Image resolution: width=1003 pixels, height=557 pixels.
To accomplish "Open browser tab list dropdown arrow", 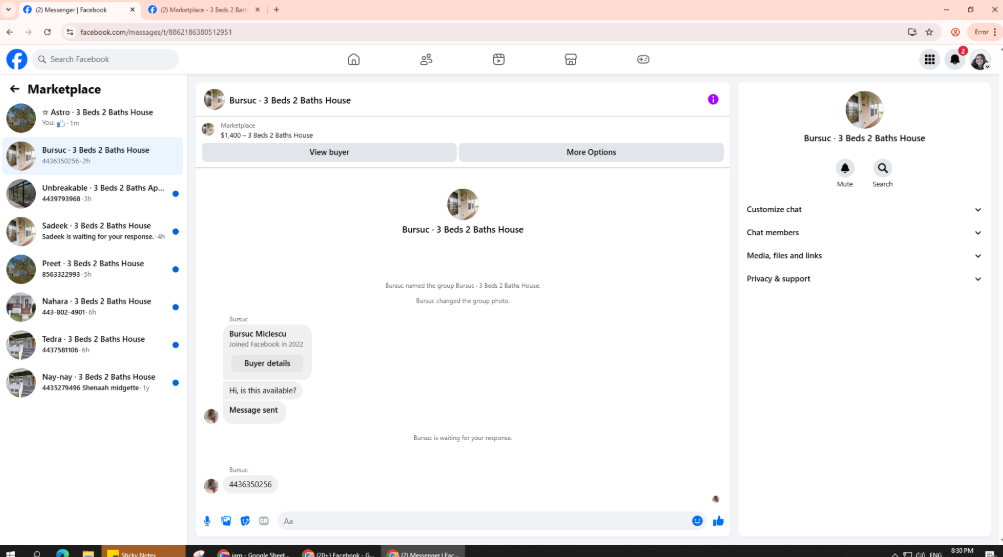I will [x=8, y=10].
